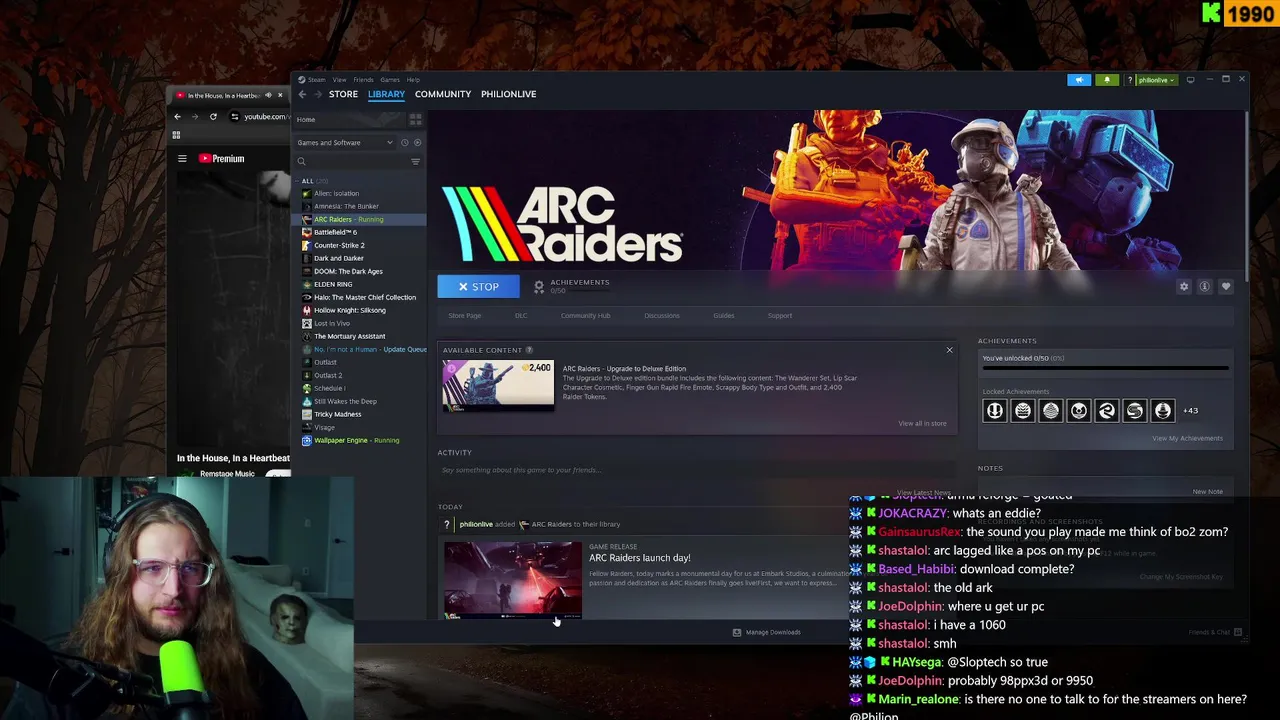This screenshot has width=1280, height=720.
Task: Select DOOM: The Dark Ages in library
Action: pyautogui.click(x=348, y=272)
